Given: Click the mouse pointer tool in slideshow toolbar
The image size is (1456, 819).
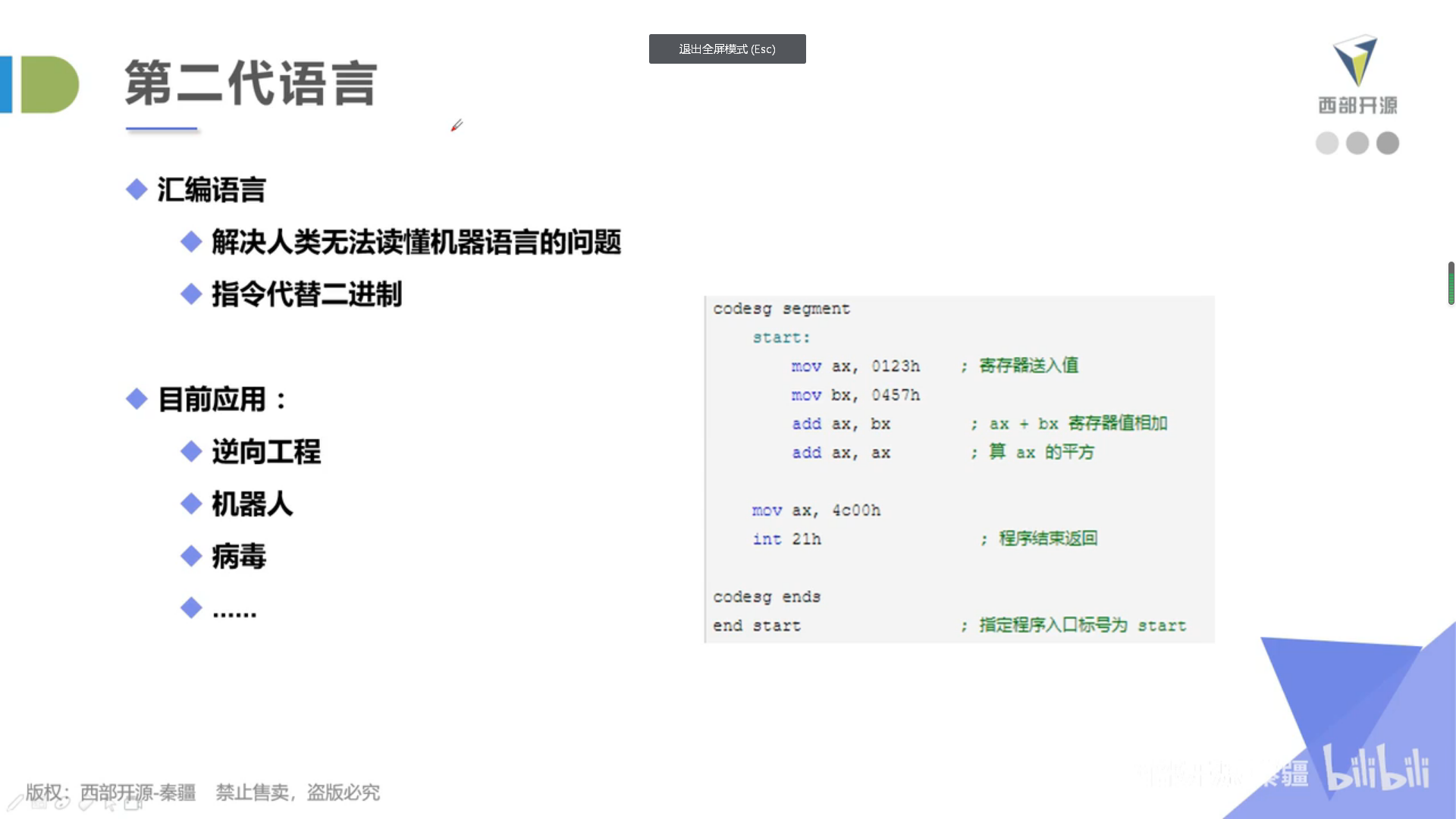Looking at the screenshot, I should pos(110,805).
